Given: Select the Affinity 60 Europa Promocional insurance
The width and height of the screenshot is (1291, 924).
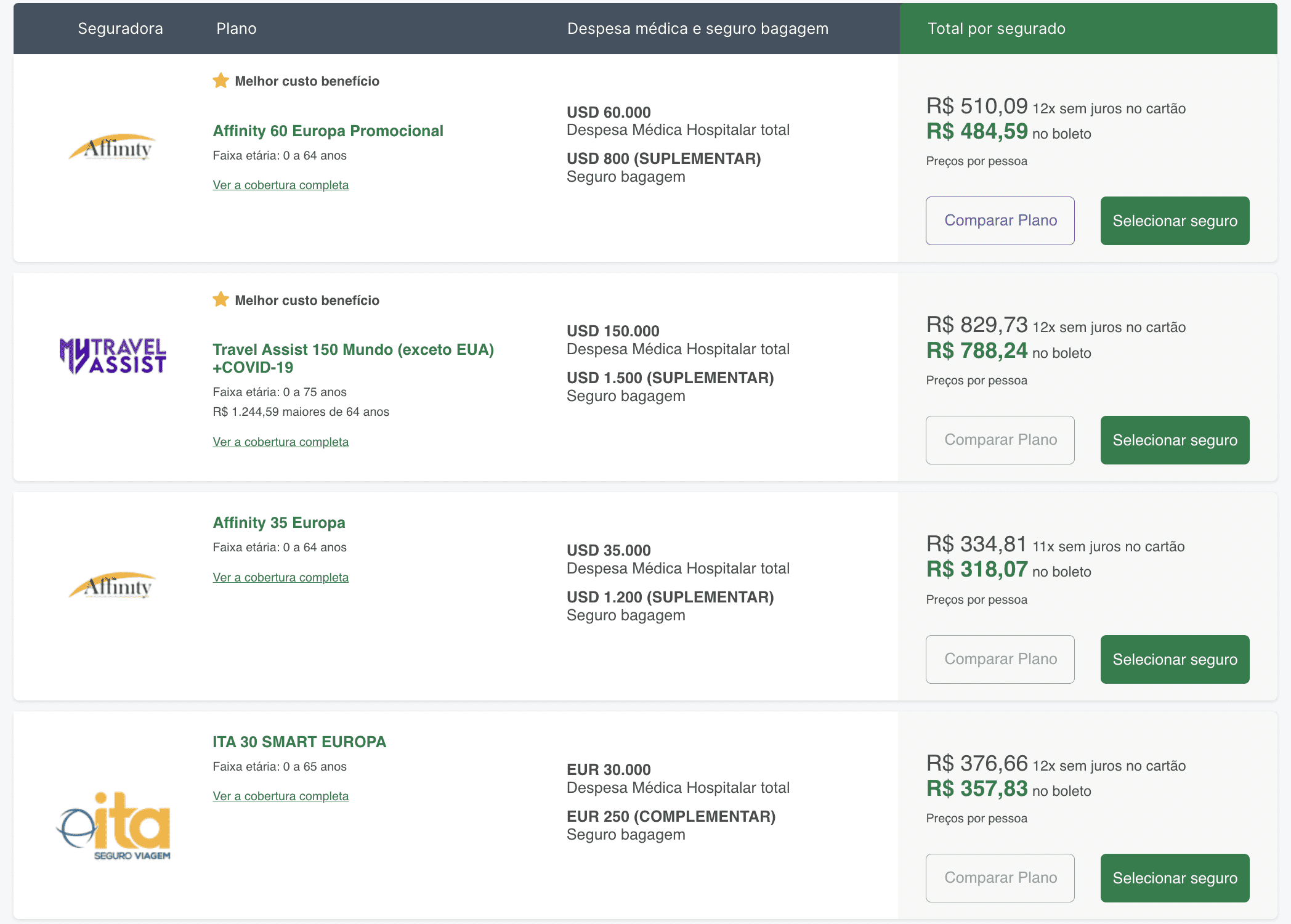Looking at the screenshot, I should point(1175,221).
